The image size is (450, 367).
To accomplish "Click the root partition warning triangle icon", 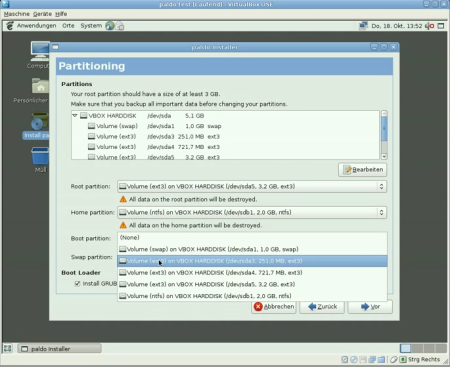I will [x=123, y=199].
